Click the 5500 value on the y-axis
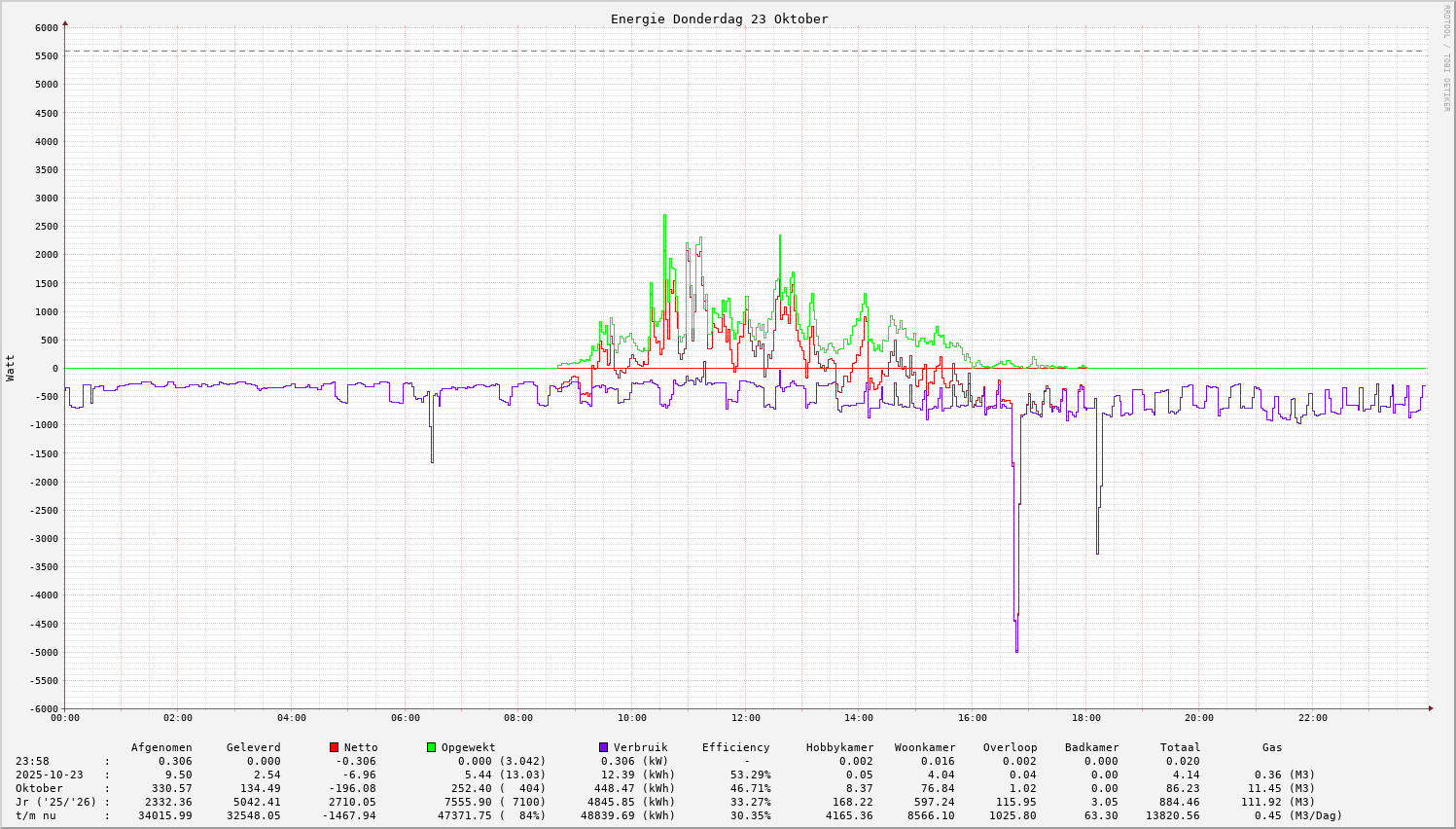Viewport: 1456px width, 829px height. tap(46, 55)
